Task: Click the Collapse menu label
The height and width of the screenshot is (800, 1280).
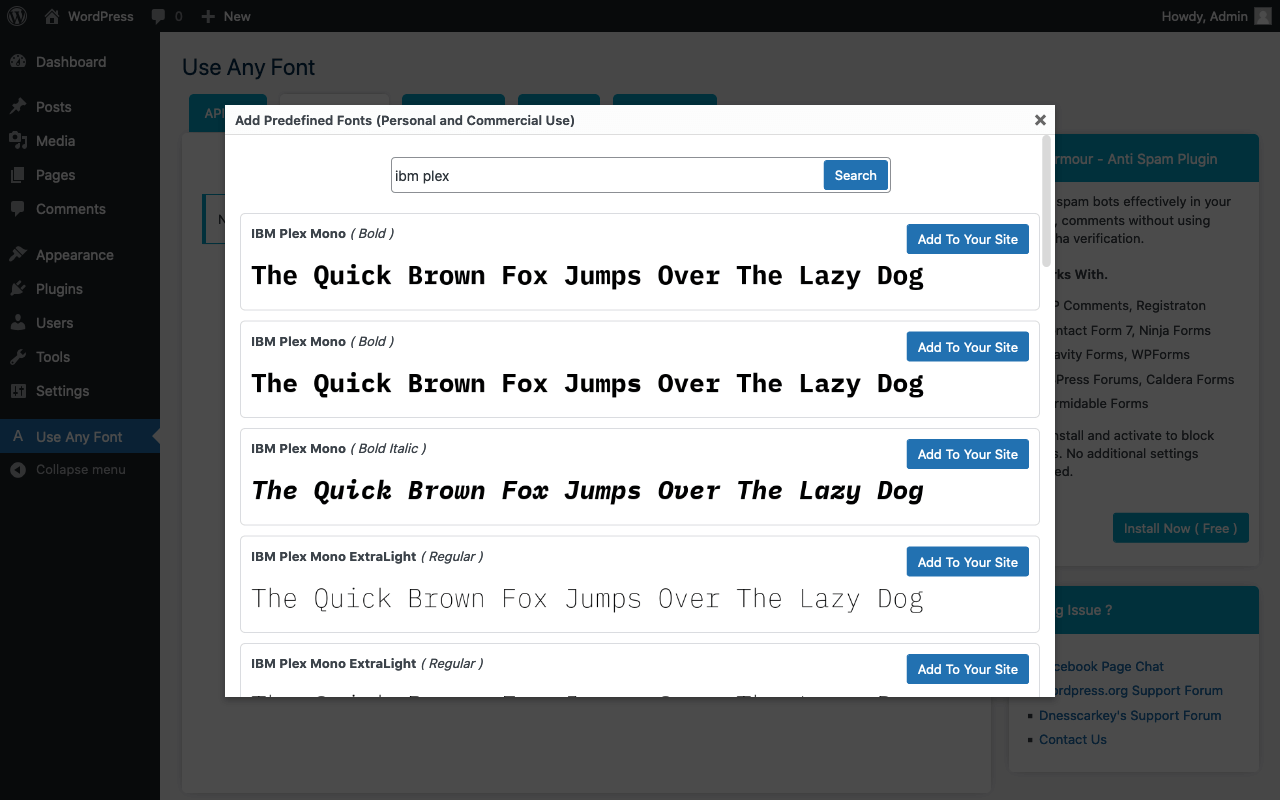Action: pos(81,470)
